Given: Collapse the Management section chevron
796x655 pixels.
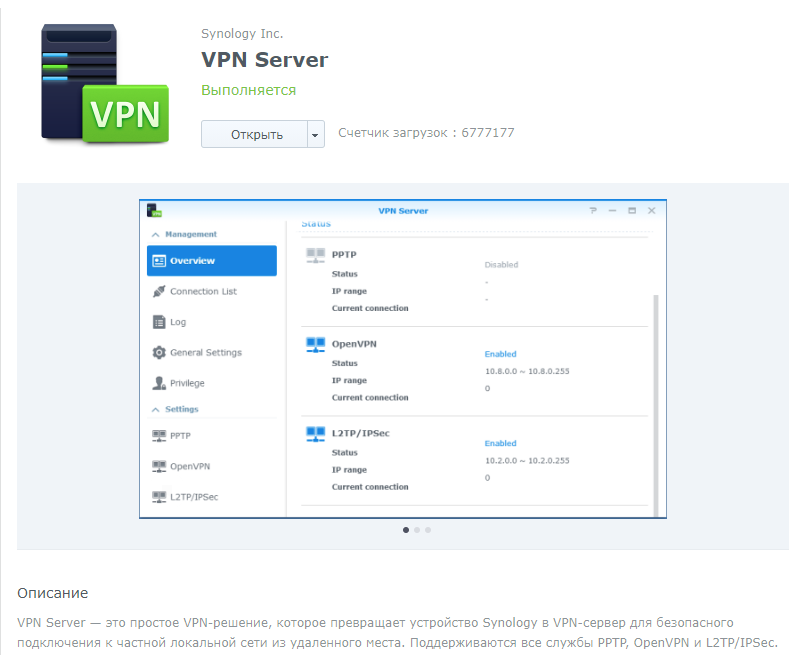Looking at the screenshot, I should pos(155,235).
